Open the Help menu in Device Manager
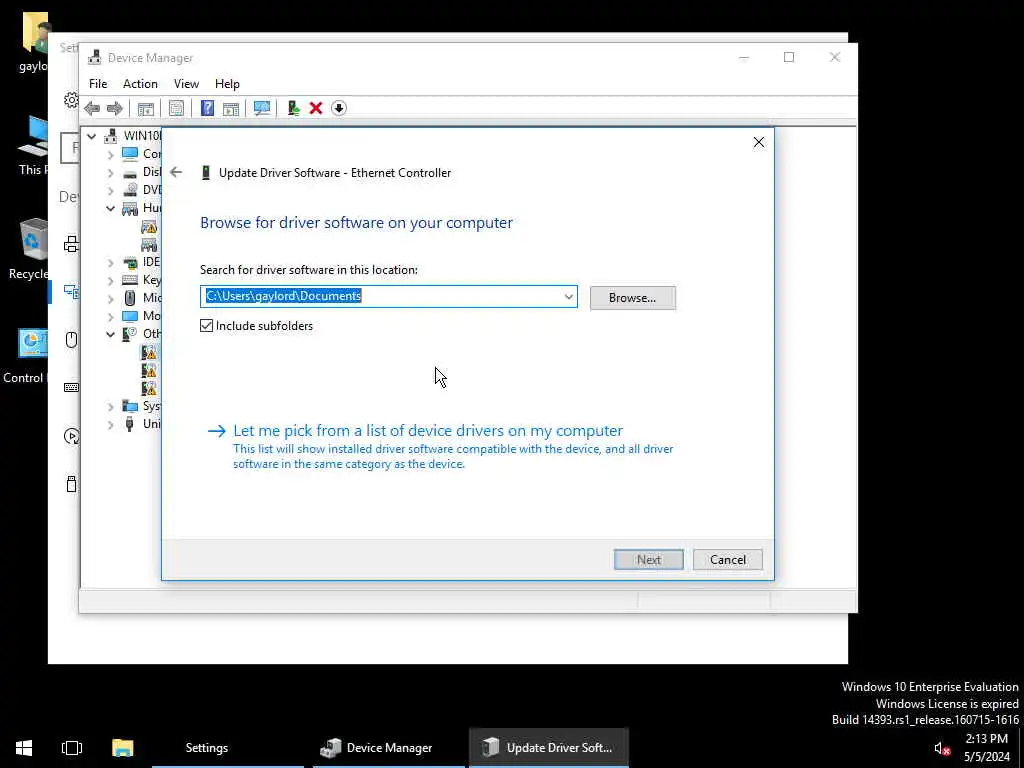The width and height of the screenshot is (1024, 768). pos(227,84)
